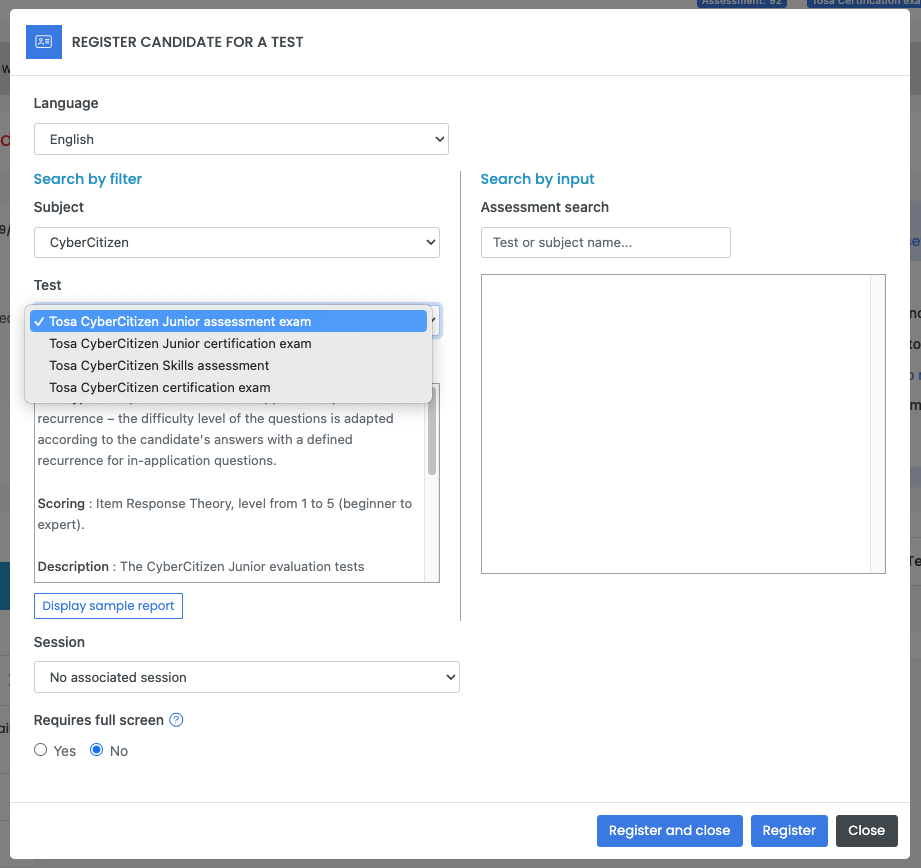921x868 pixels.
Task: Open the Subject dropdown showing CyberCitizen
Action: (237, 243)
